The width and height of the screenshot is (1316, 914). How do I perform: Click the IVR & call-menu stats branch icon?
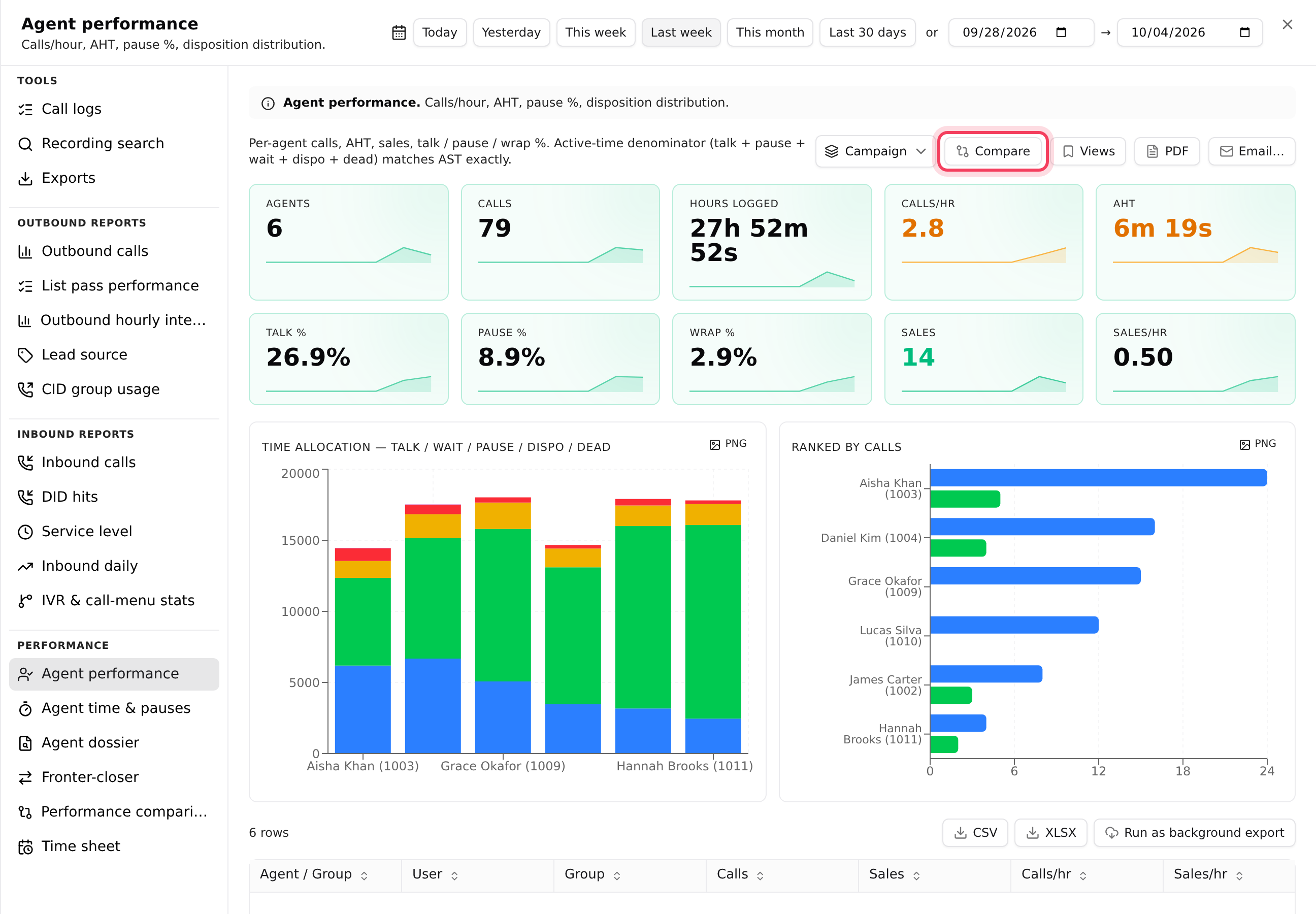(25, 601)
